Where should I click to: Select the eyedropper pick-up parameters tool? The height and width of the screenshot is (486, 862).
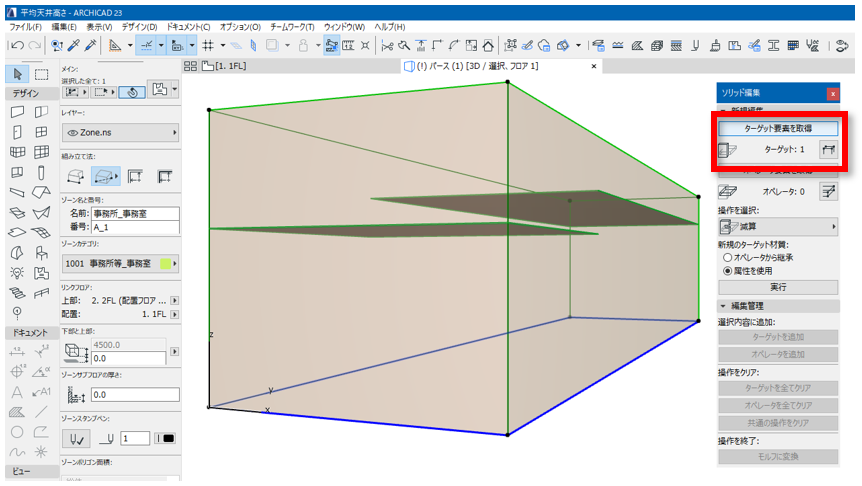[74, 46]
